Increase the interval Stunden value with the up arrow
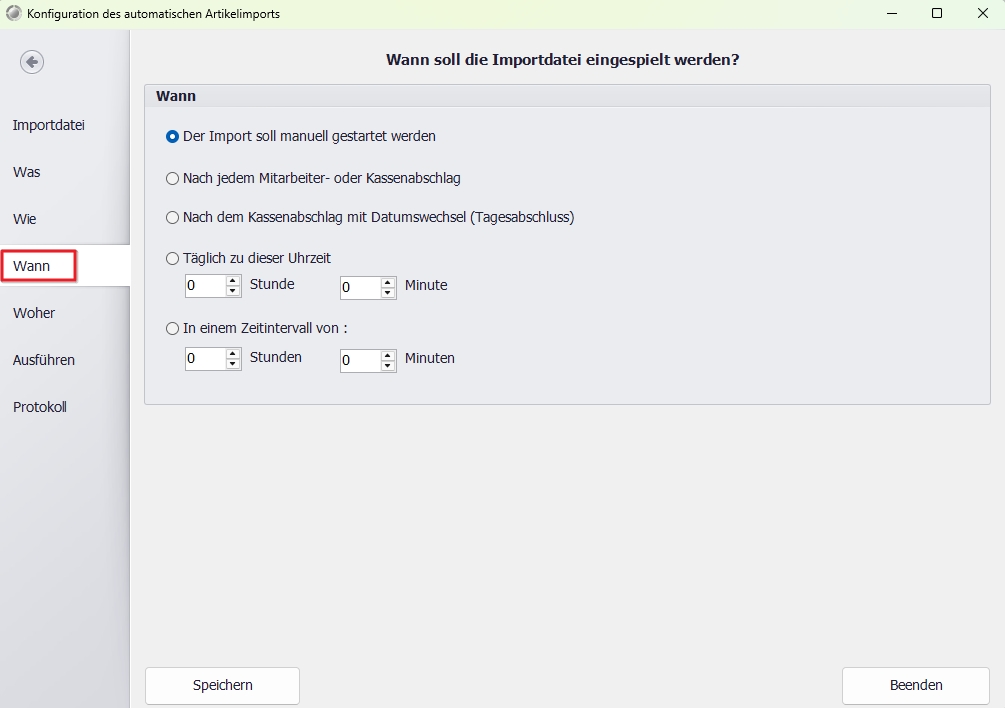The image size is (1005, 708). [x=233, y=354]
